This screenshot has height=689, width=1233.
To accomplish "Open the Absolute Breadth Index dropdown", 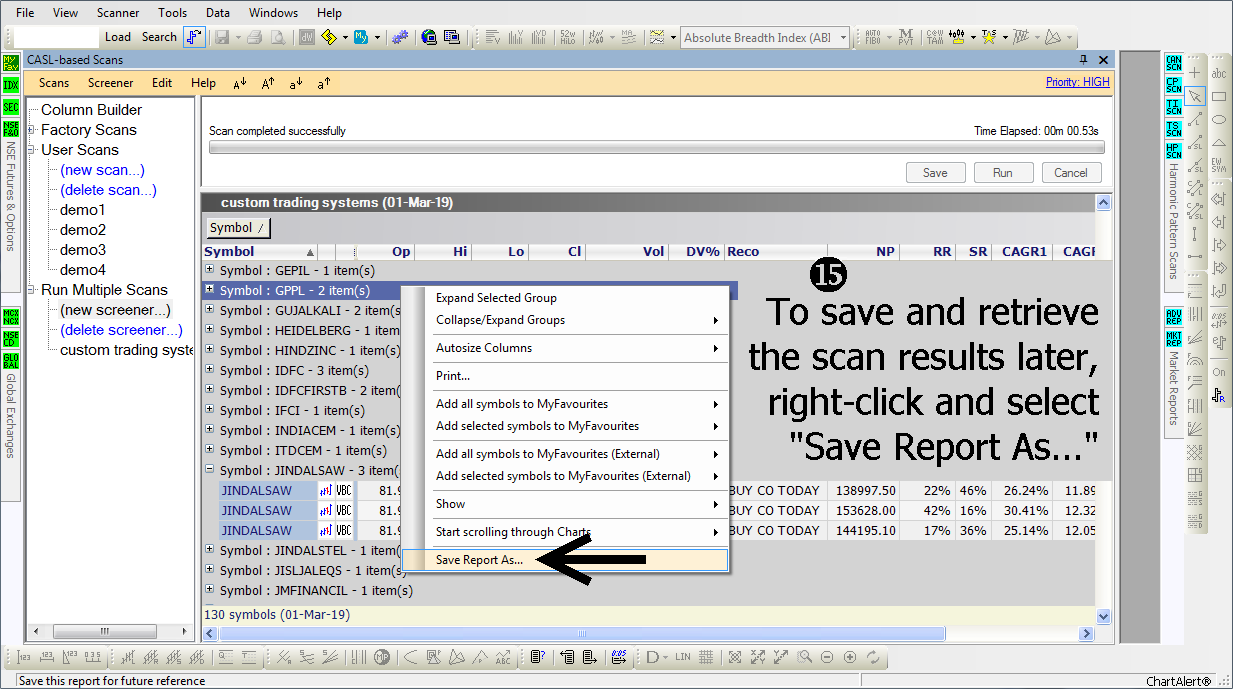I will (844, 38).
